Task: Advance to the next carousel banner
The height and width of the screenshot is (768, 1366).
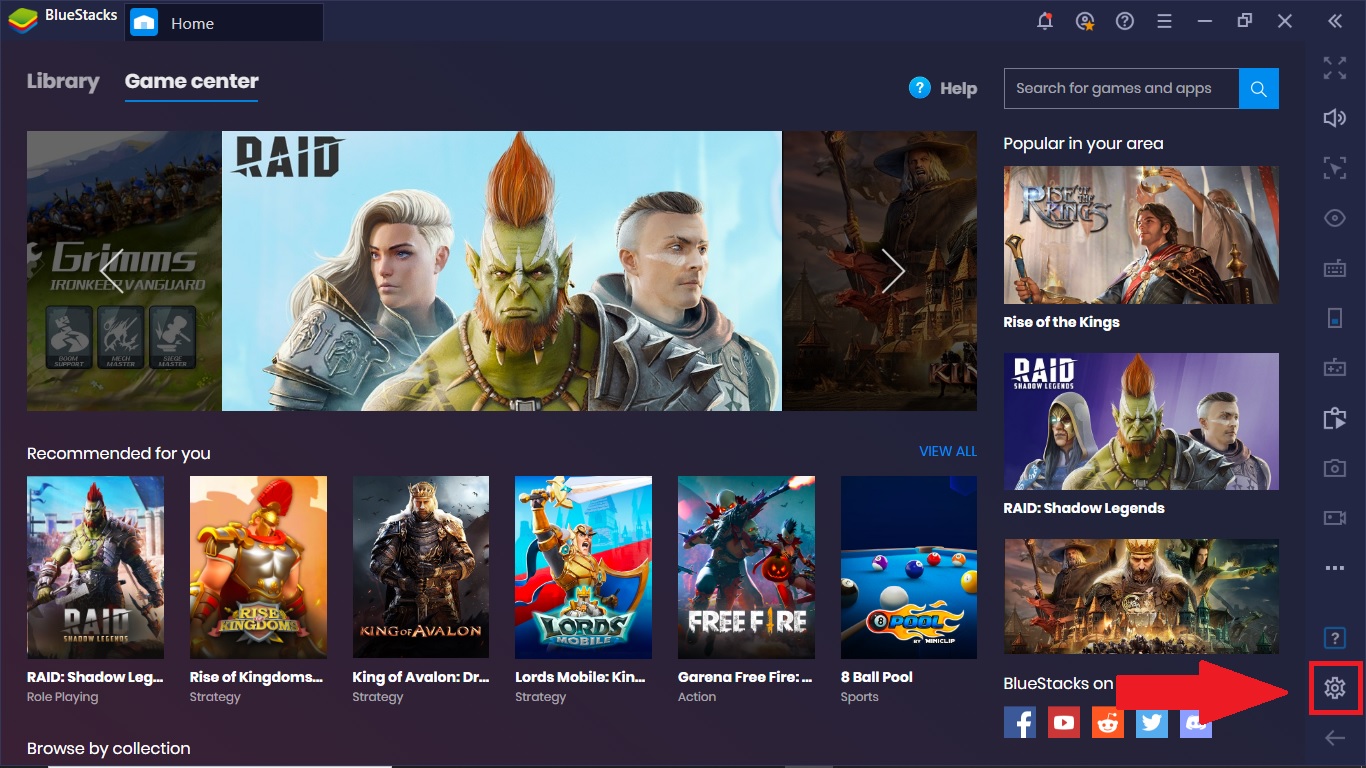Action: click(893, 271)
